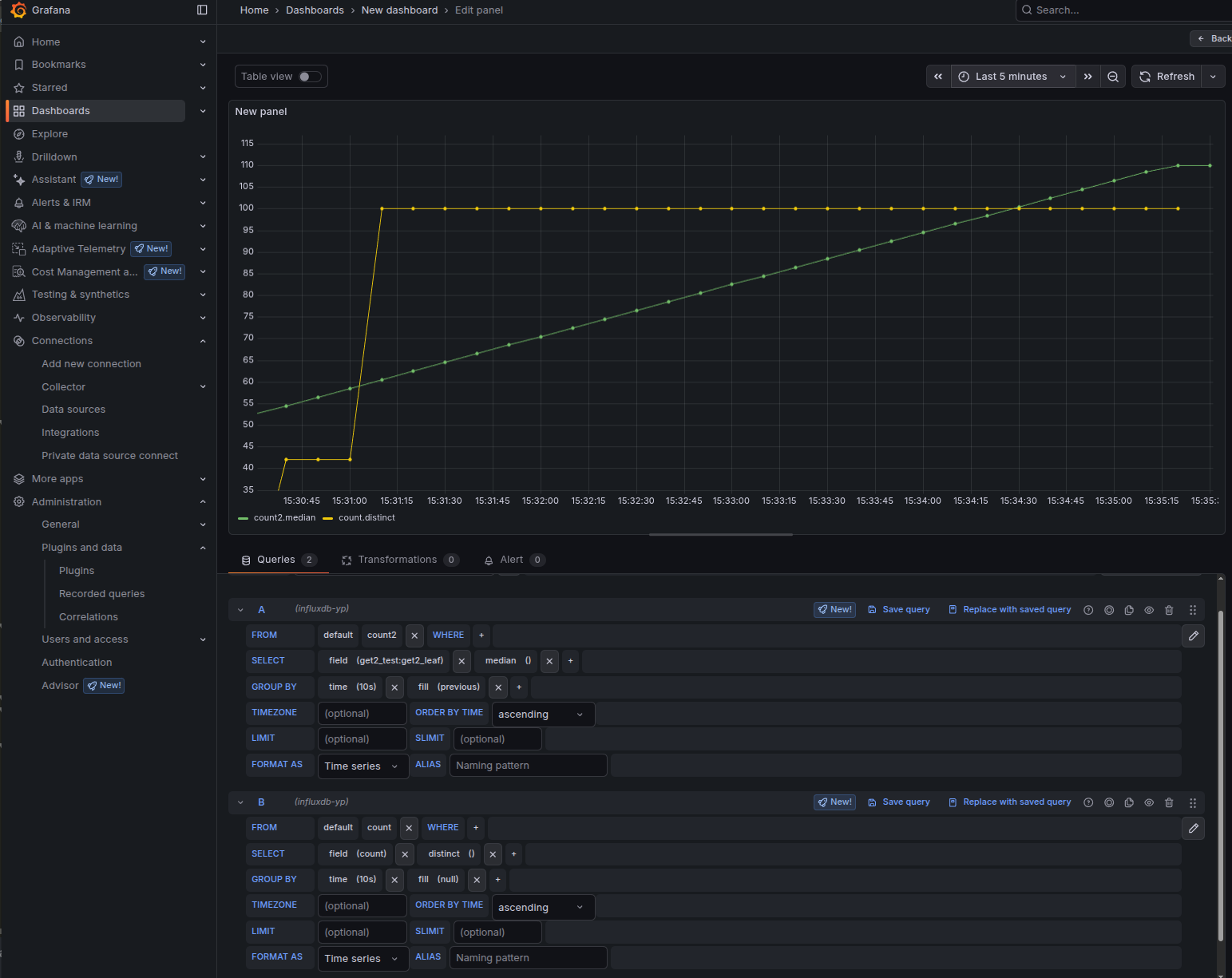The height and width of the screenshot is (978, 1232).
Task: Collapse the Connections section in the sidebar
Action: coord(203,340)
